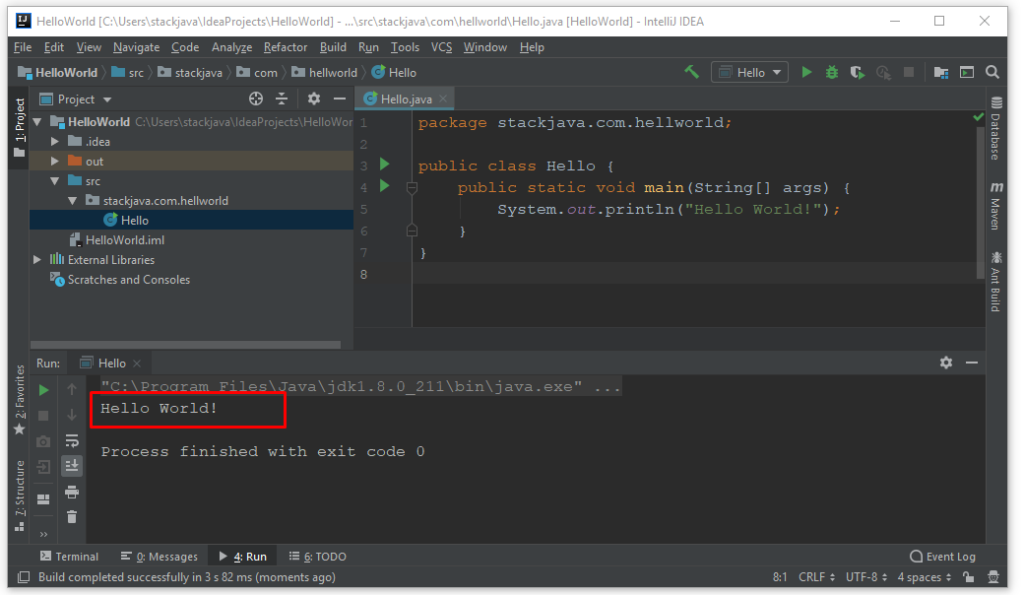Collapse the src folder in Project tree
The width and height of the screenshot is (1024, 595).
click(x=54, y=180)
